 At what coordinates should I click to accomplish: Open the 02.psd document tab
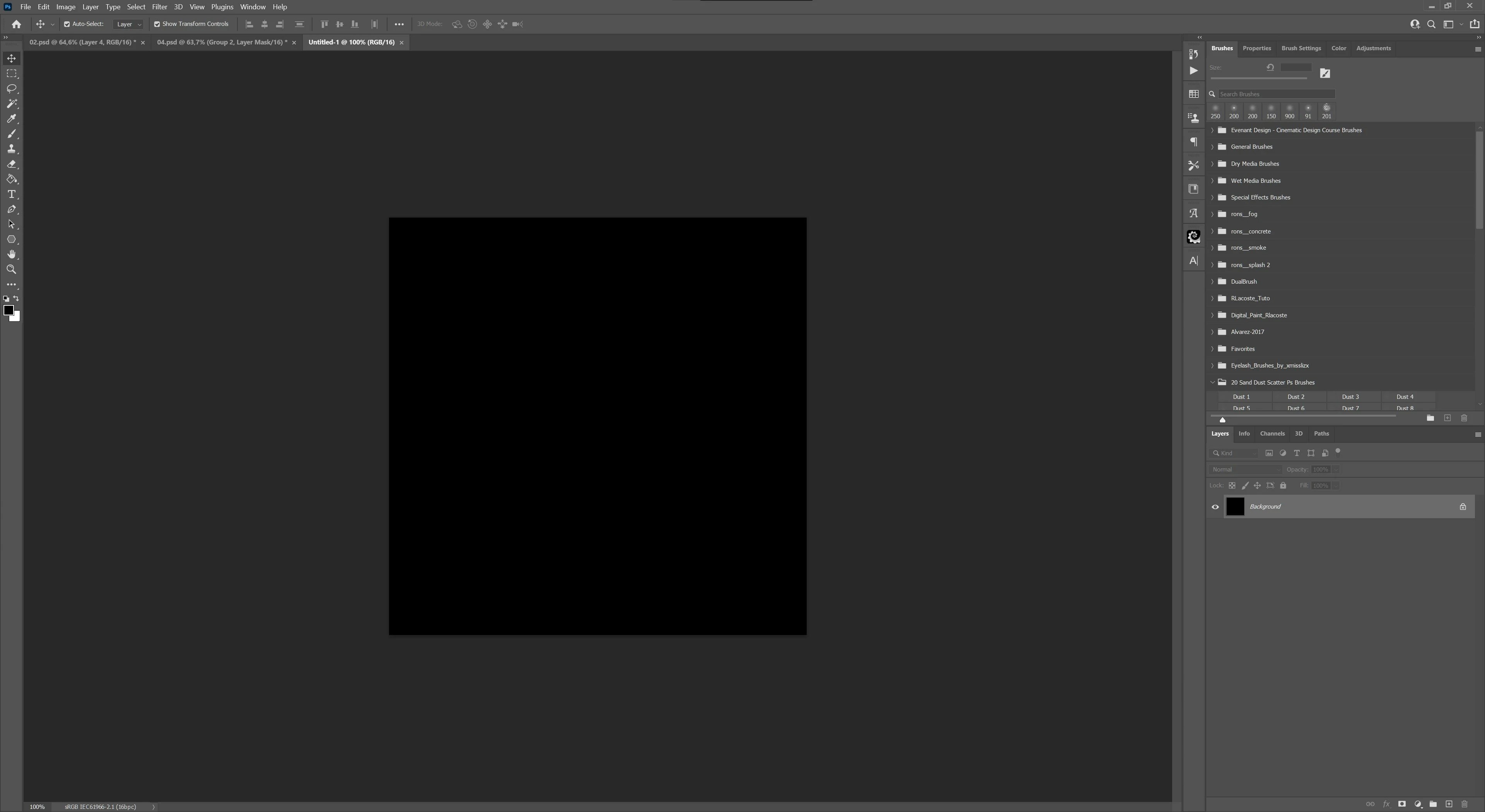coord(82,42)
